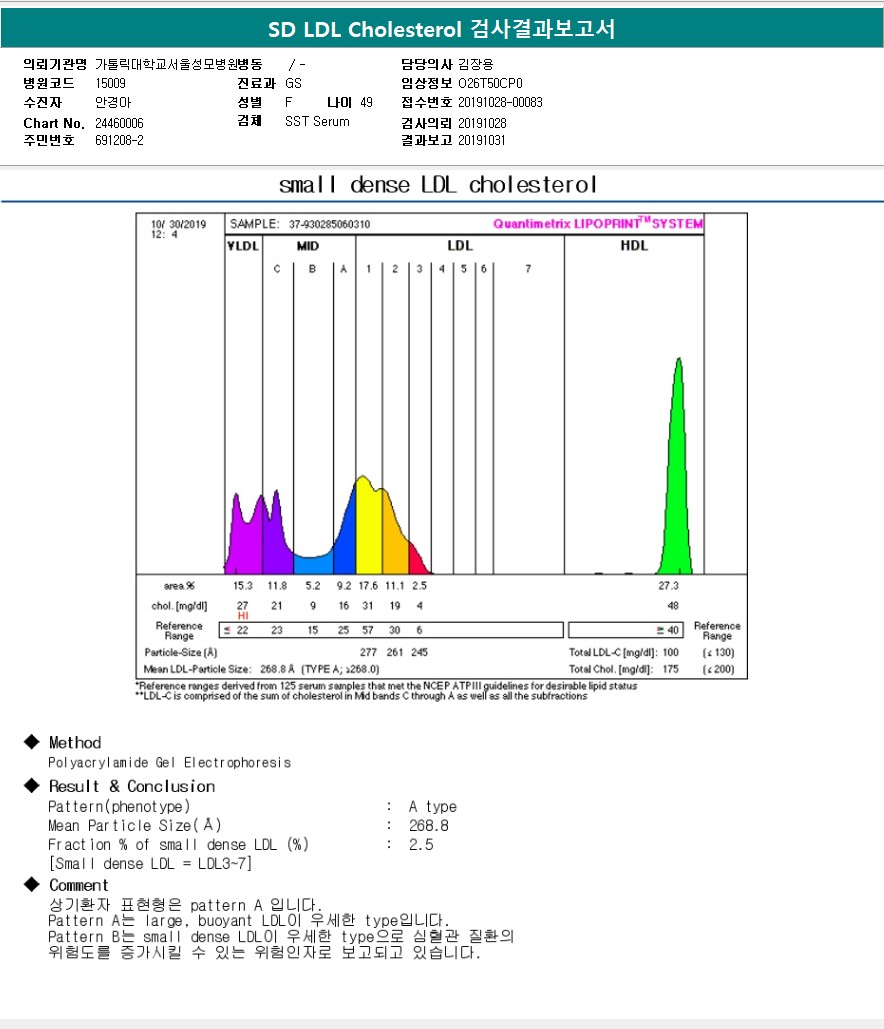Click the diamond bullet beside Result & Conclusion
Image resolution: width=884 pixels, height=1029 pixels.
click(30, 786)
